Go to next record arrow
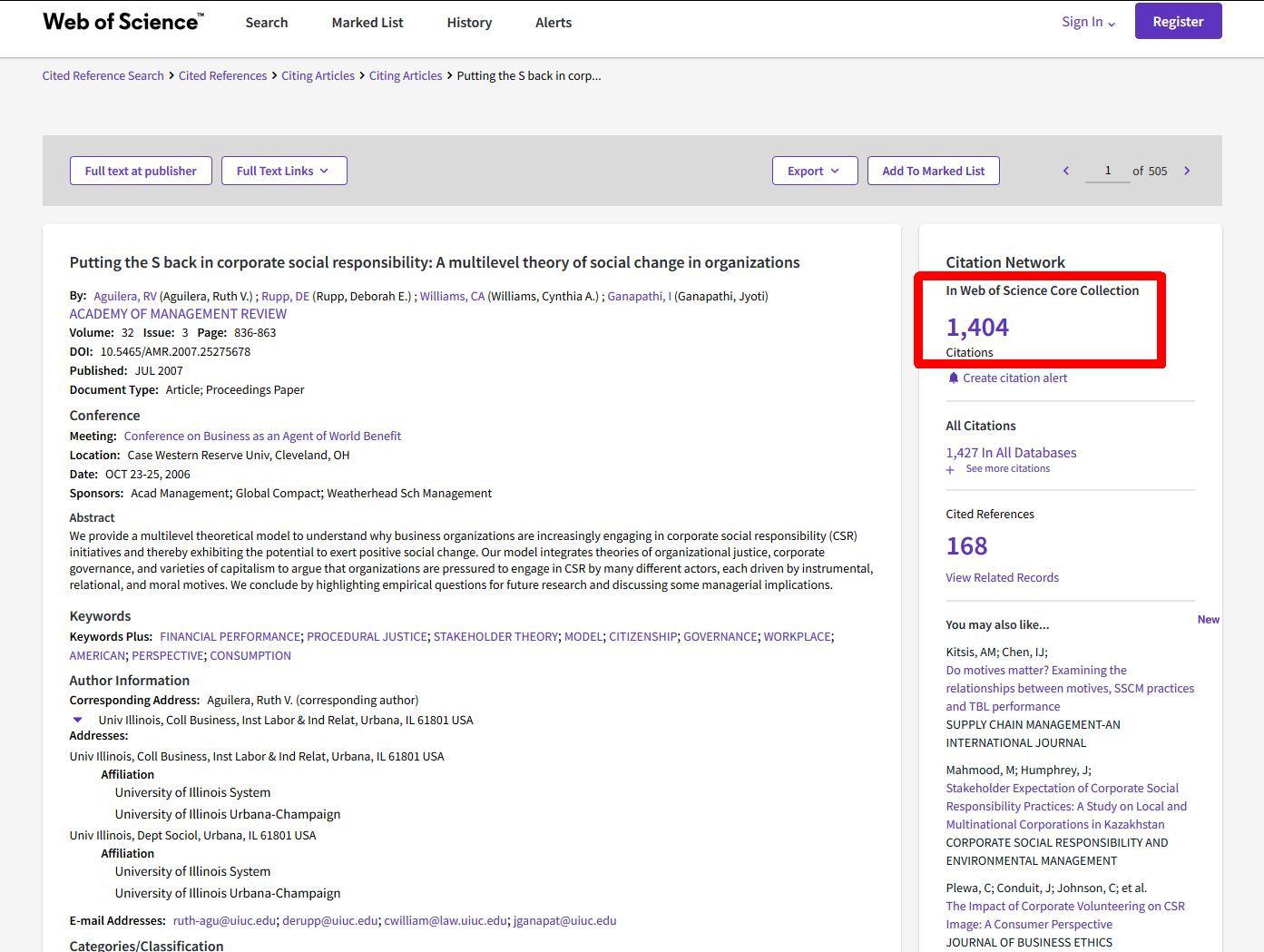 coord(1187,171)
